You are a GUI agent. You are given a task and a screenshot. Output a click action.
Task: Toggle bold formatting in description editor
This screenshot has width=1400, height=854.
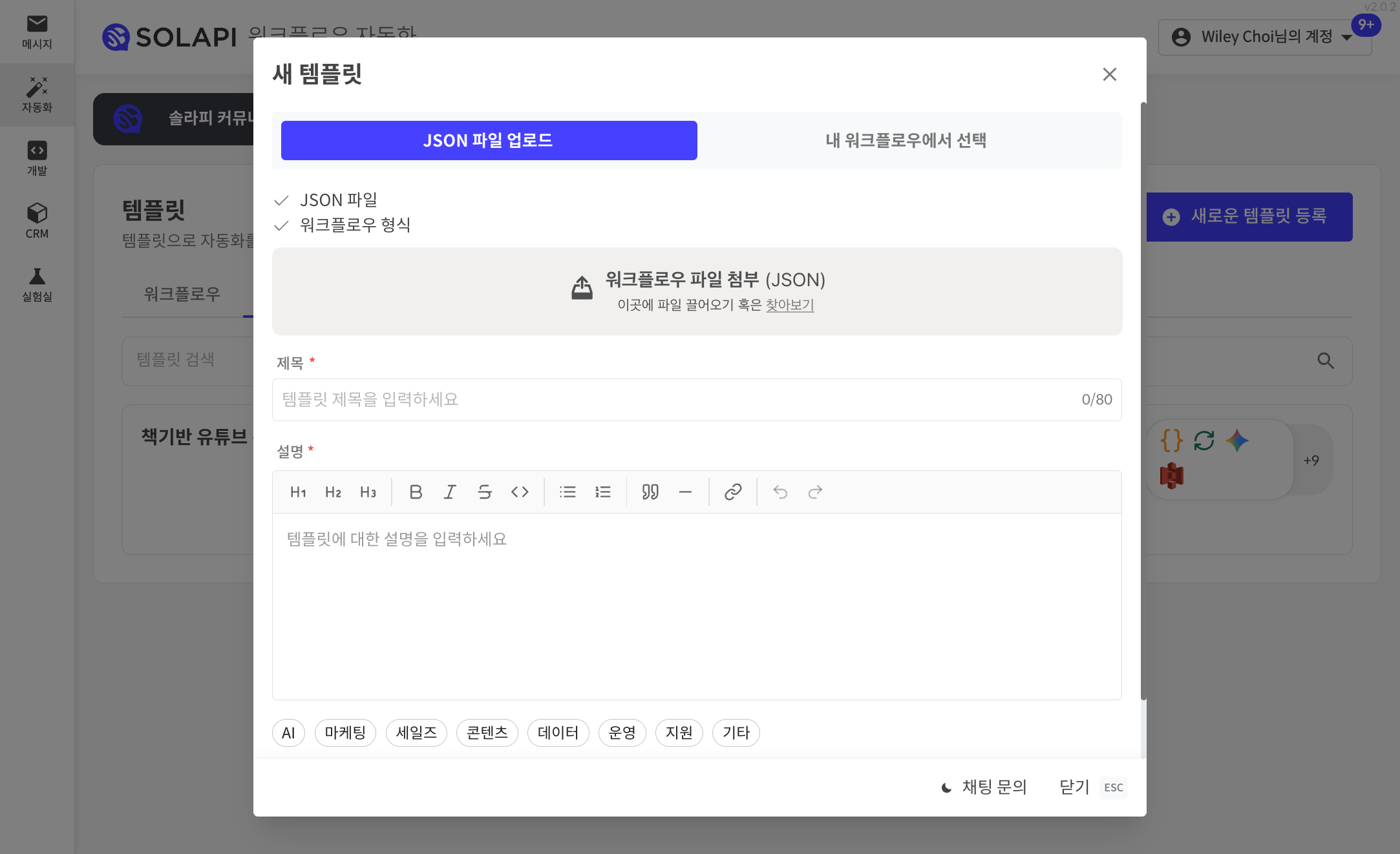(x=416, y=492)
